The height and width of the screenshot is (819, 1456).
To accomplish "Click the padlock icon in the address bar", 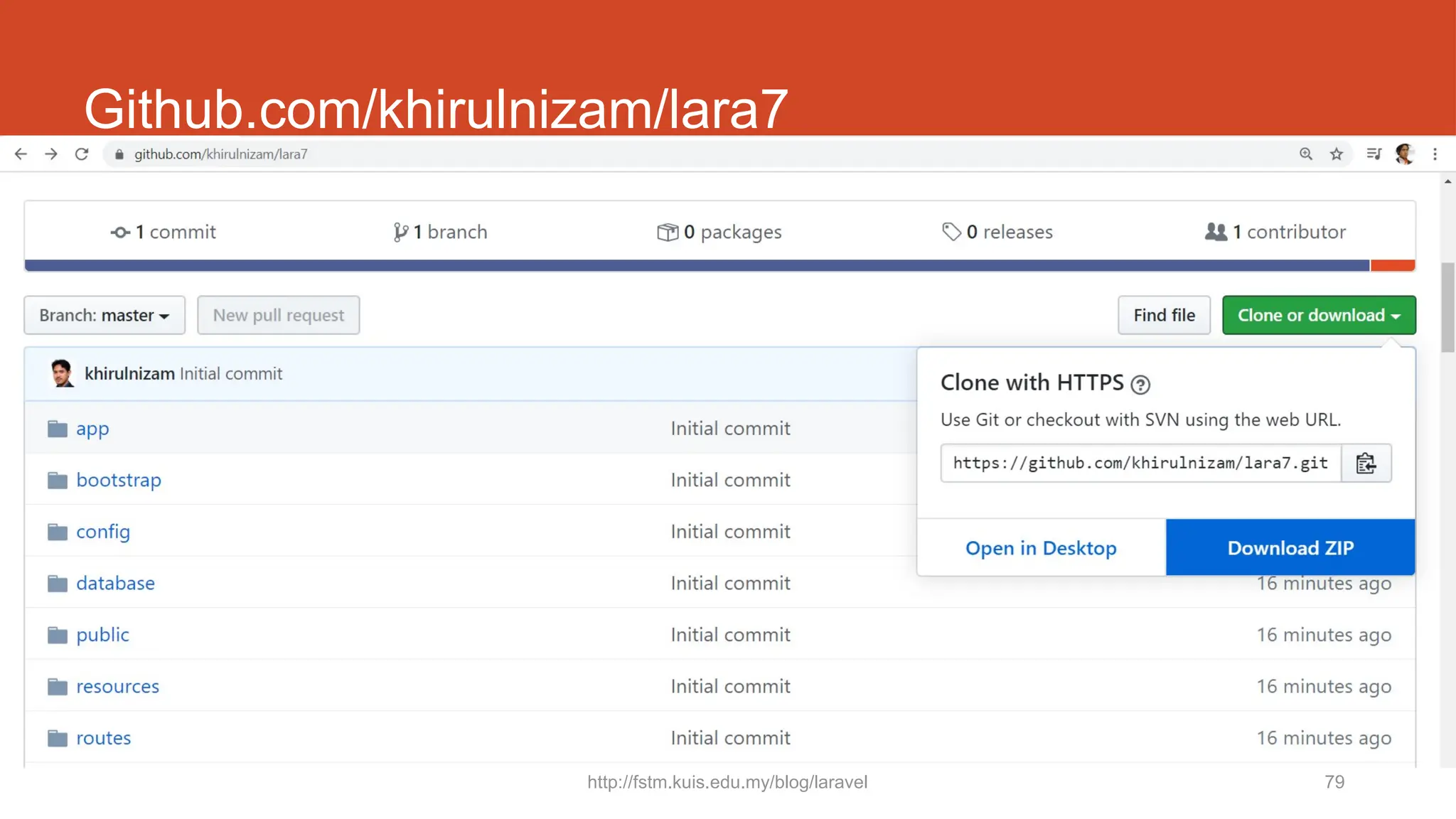I will pos(119,154).
